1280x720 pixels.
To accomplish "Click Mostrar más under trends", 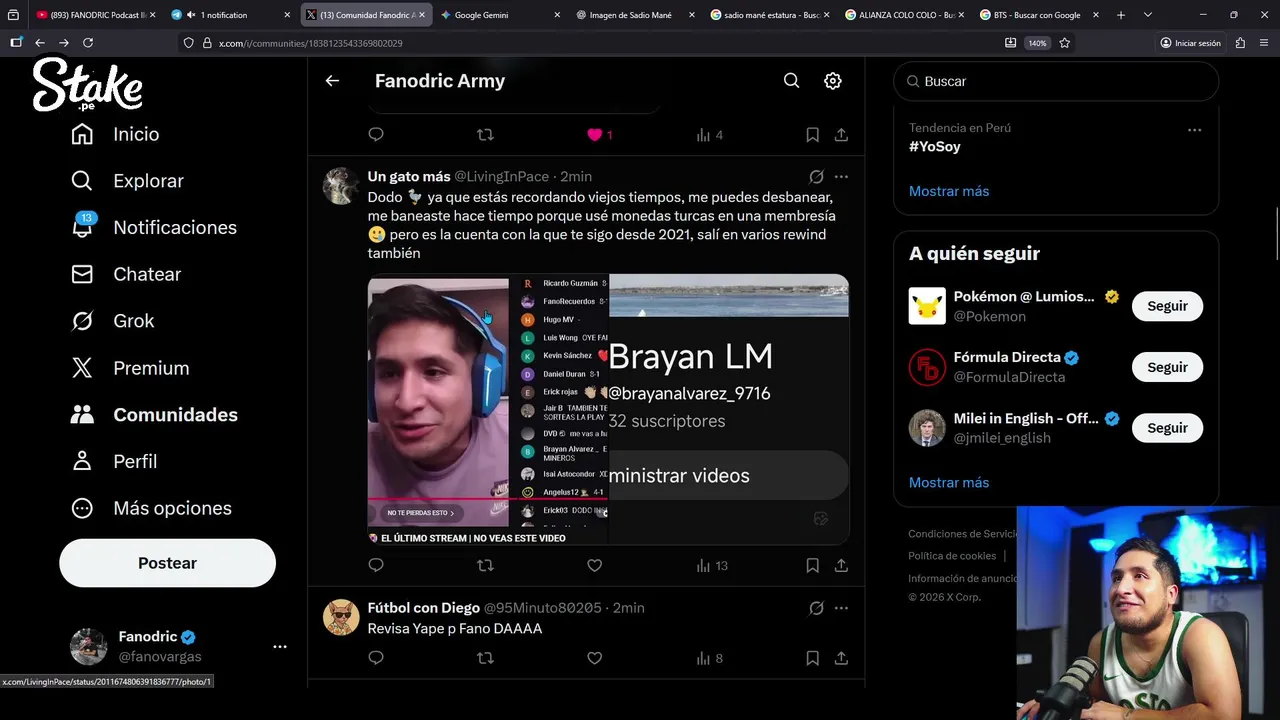I will [949, 191].
